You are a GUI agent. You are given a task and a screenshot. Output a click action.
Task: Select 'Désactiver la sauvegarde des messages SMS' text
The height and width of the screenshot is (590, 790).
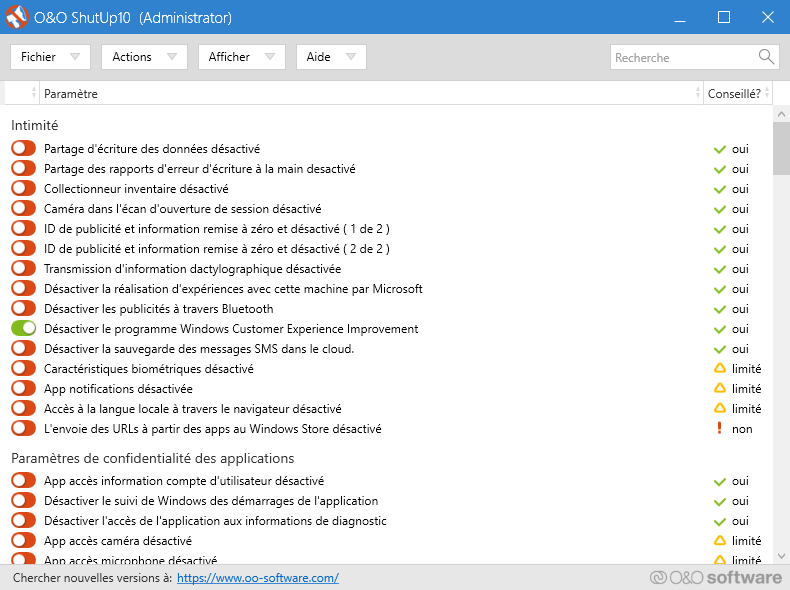pos(199,349)
